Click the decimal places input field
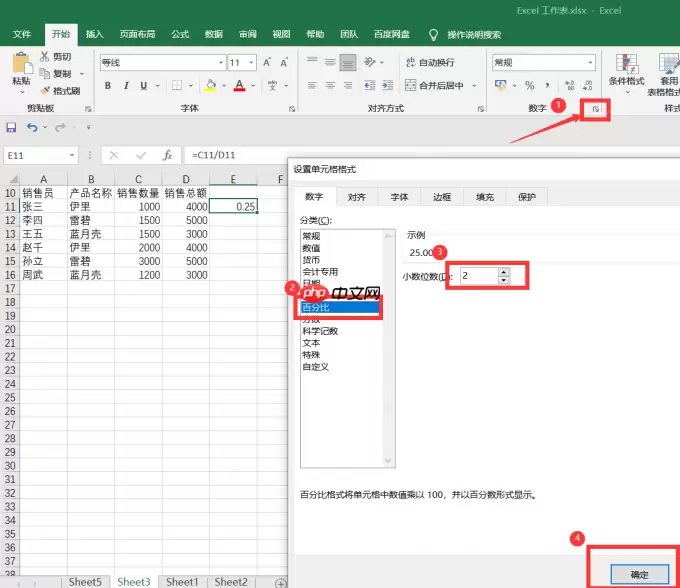This screenshot has width=680, height=588. [x=480, y=276]
